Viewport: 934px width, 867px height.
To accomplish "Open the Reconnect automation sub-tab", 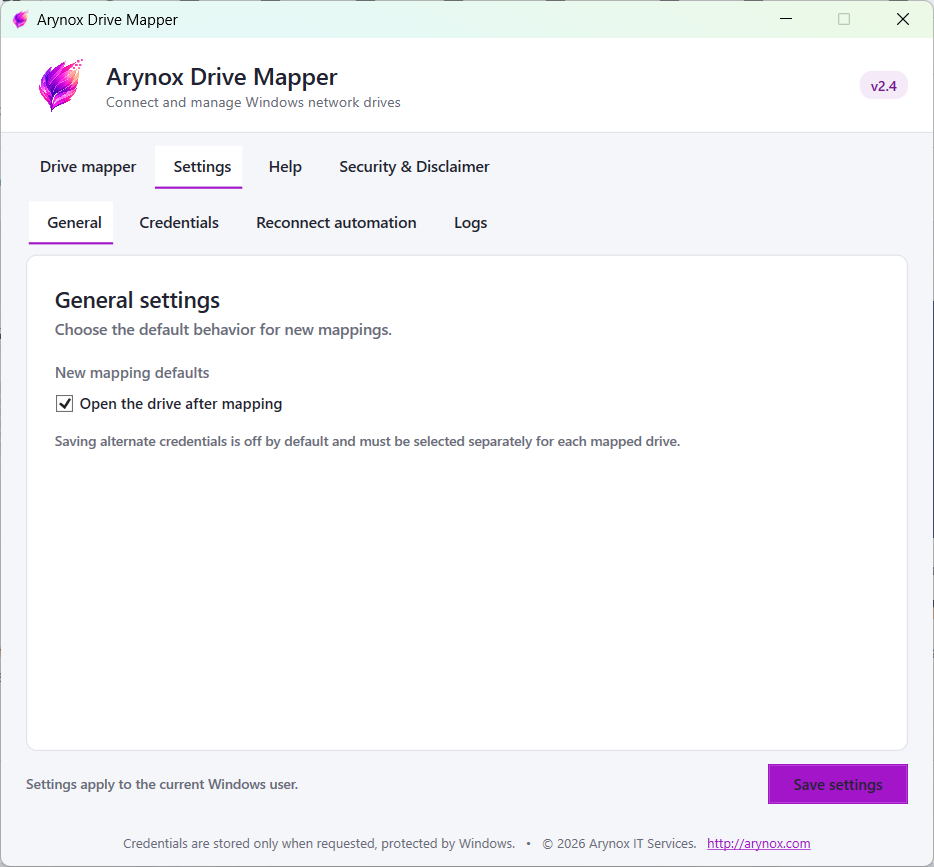I will [x=336, y=223].
